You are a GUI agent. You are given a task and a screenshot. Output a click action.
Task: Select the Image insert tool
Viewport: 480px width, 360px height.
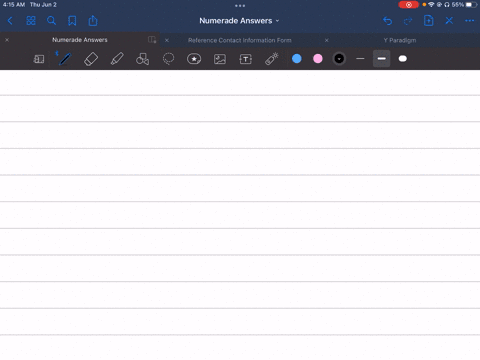[220, 59]
